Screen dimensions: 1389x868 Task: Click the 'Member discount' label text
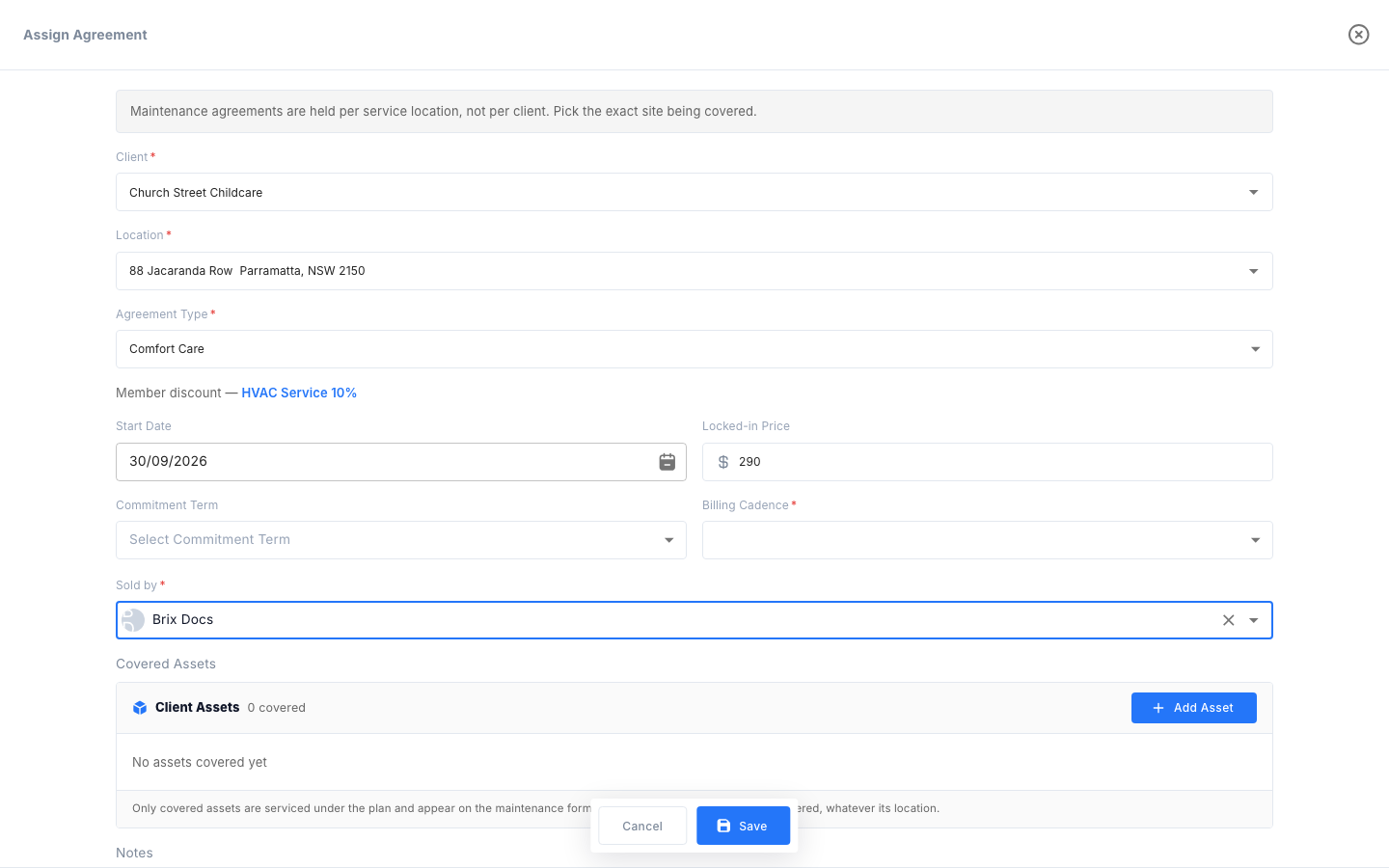pos(169,393)
